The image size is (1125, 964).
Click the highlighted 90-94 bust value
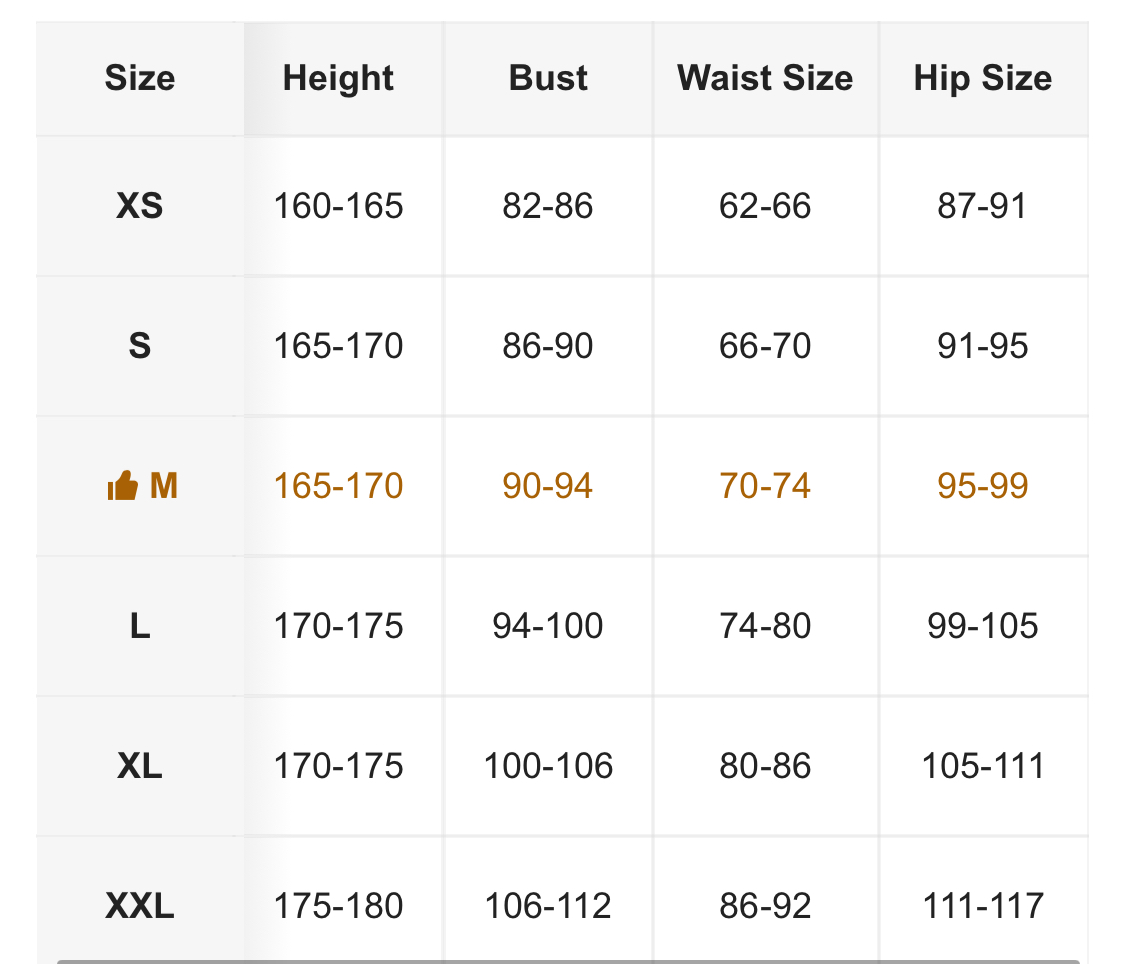point(548,486)
